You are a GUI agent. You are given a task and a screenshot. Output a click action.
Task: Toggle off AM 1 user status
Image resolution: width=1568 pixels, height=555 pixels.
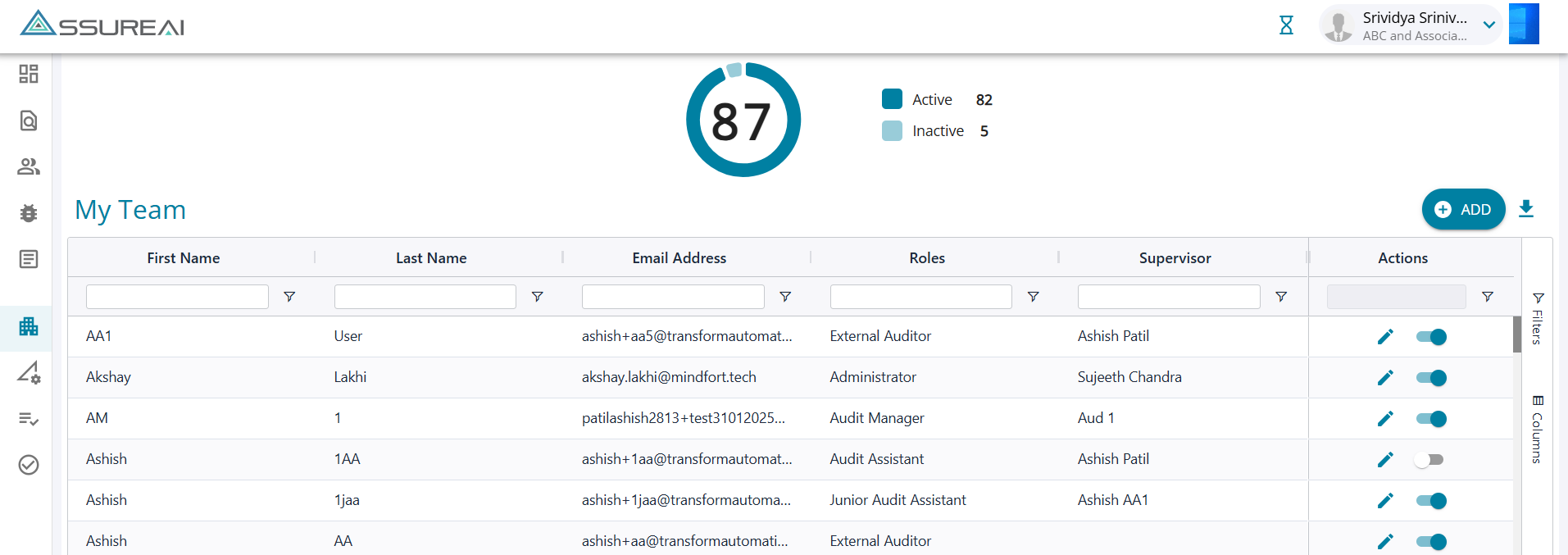pyautogui.click(x=1431, y=419)
